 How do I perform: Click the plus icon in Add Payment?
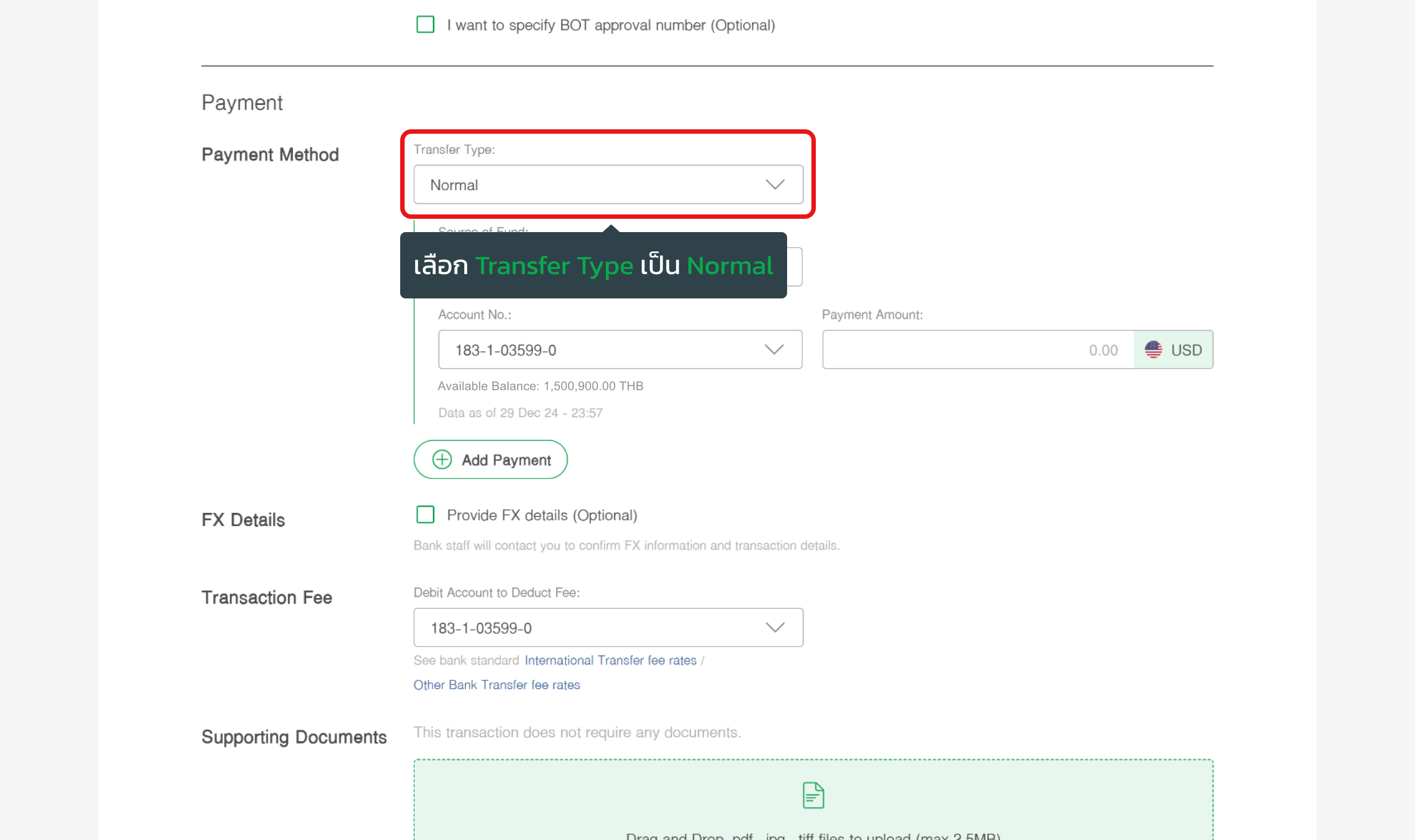[x=442, y=460]
